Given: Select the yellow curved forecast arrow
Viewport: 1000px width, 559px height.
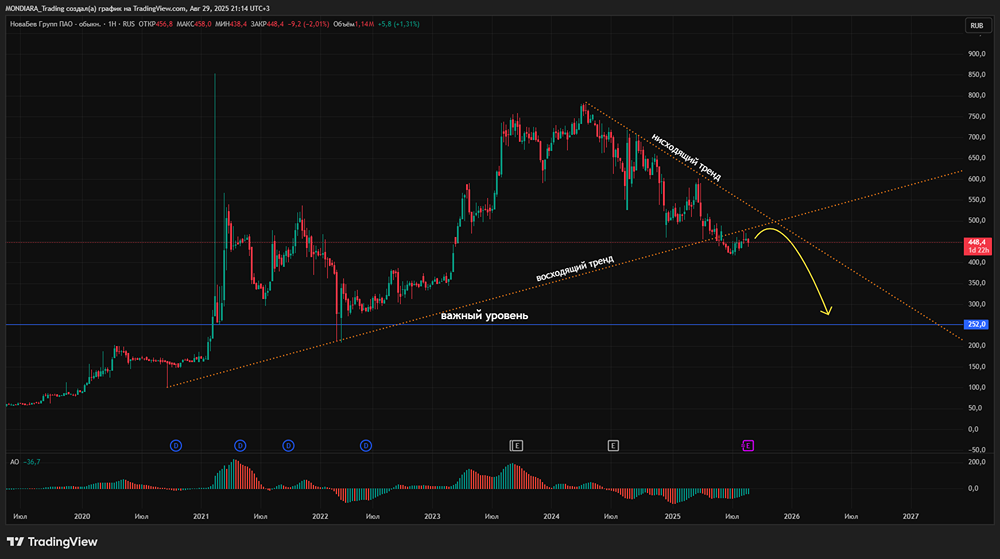Looking at the screenshot, I should 794,269.
